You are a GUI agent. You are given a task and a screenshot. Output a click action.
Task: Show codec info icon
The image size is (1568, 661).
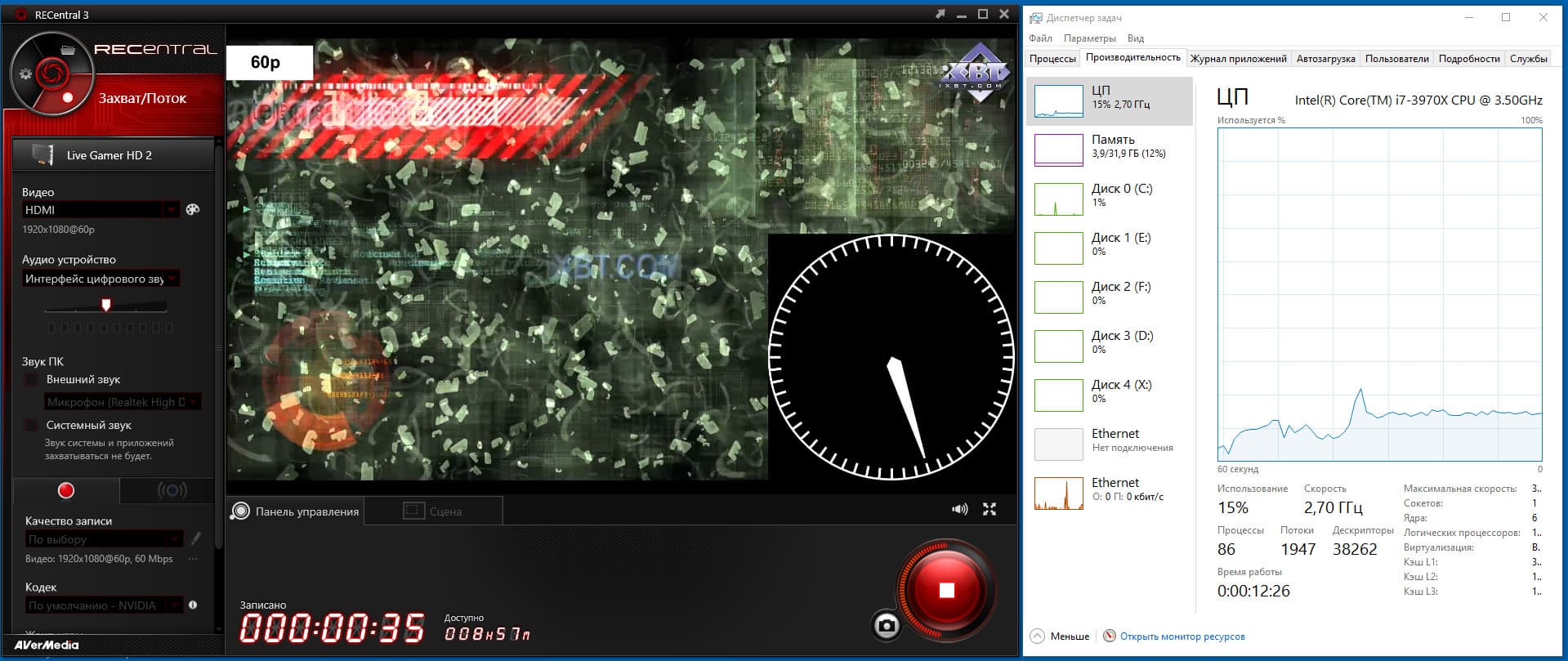[193, 605]
